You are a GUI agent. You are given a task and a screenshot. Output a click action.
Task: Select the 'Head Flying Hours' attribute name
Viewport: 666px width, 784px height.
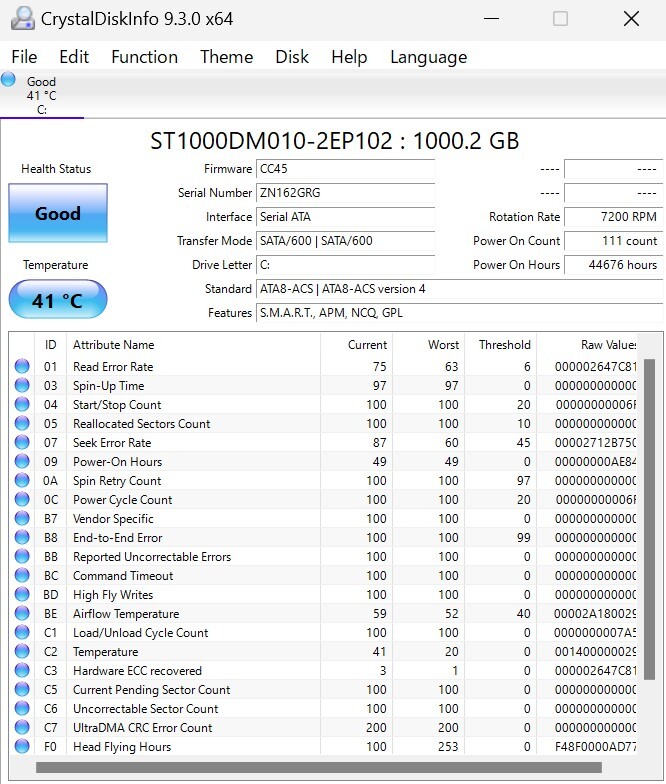(x=122, y=746)
